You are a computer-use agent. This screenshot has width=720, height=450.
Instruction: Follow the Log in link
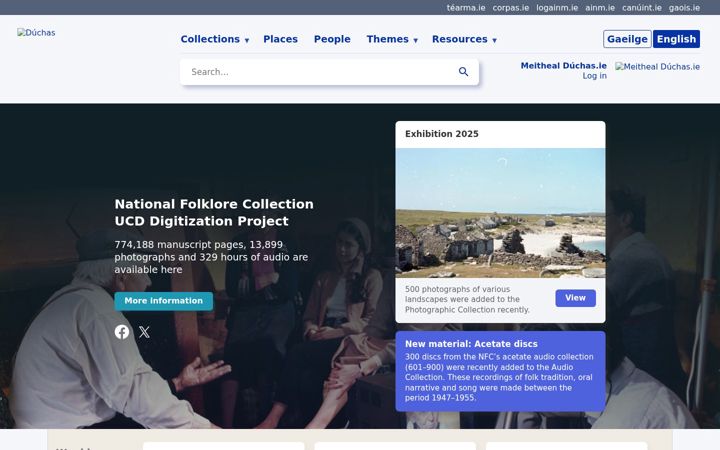[595, 76]
